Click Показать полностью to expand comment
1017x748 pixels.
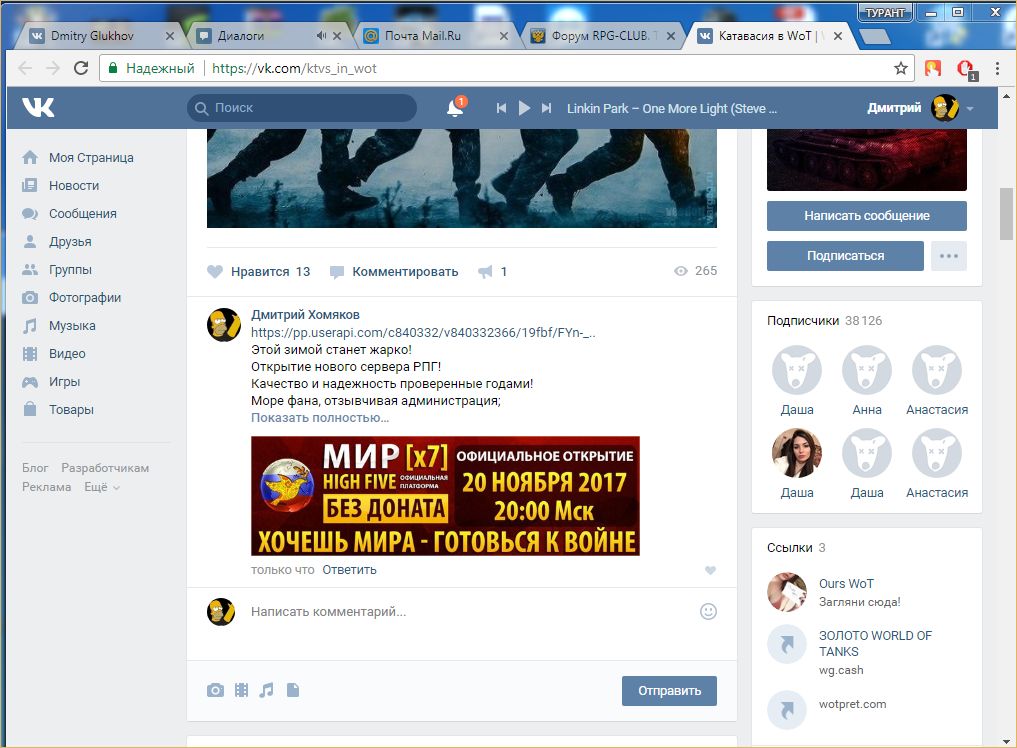[319, 417]
